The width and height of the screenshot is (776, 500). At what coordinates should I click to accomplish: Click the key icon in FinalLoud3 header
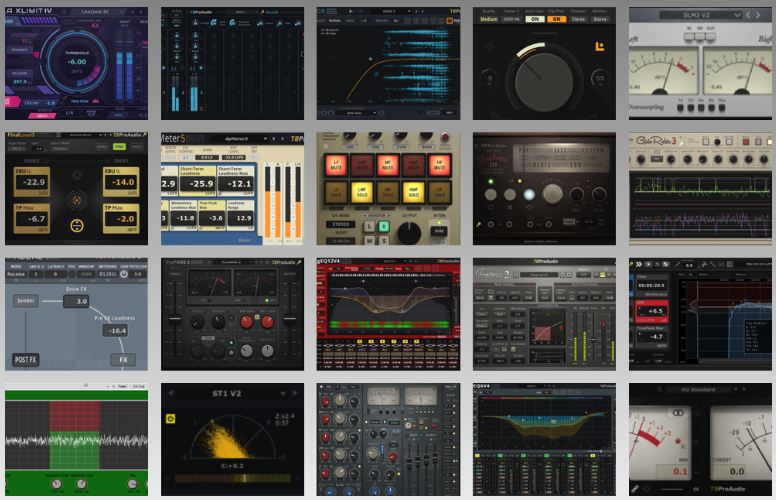tap(144, 135)
